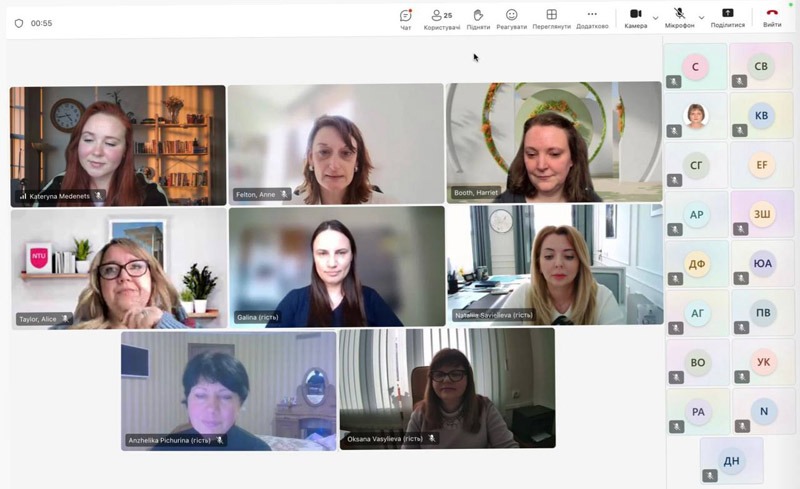
Task: Click the Oksana Vasylieva video tile
Action: (x=447, y=388)
